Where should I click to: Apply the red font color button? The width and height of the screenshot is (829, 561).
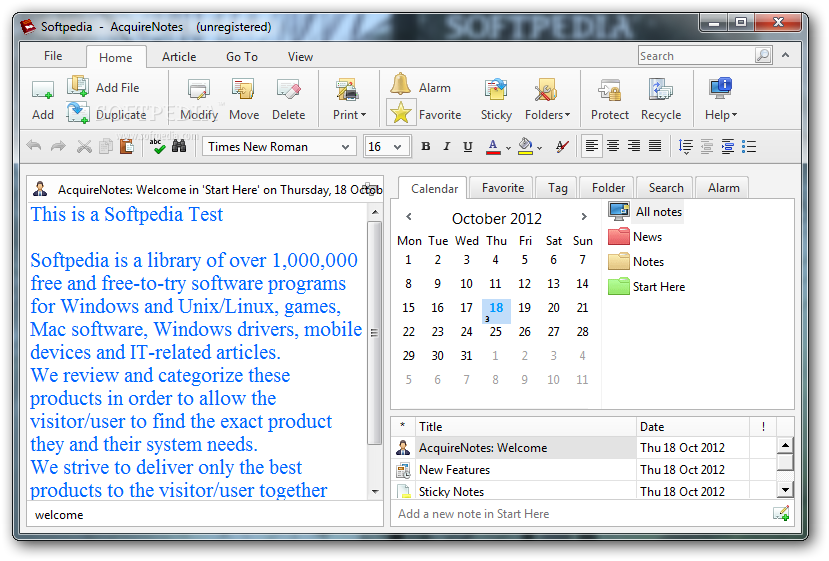point(493,147)
